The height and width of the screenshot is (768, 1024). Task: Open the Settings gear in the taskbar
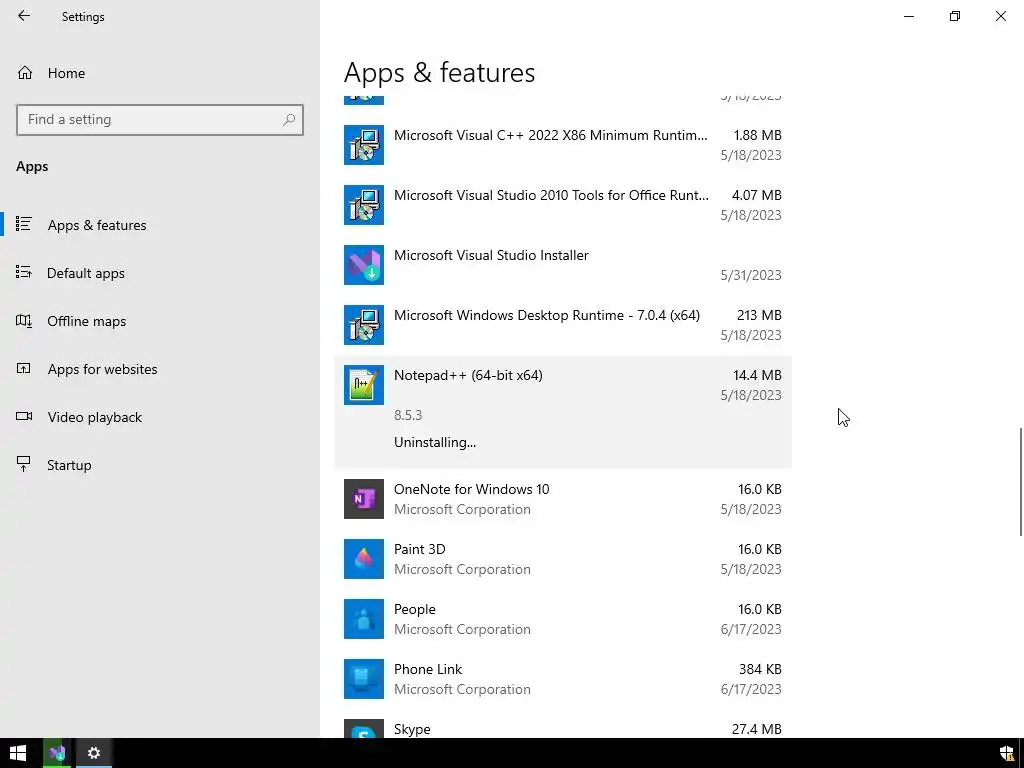click(x=94, y=753)
